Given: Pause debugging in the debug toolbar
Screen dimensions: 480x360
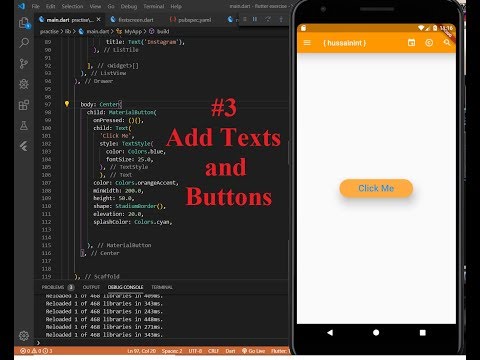Looking at the screenshot, I should tap(255, 19).
